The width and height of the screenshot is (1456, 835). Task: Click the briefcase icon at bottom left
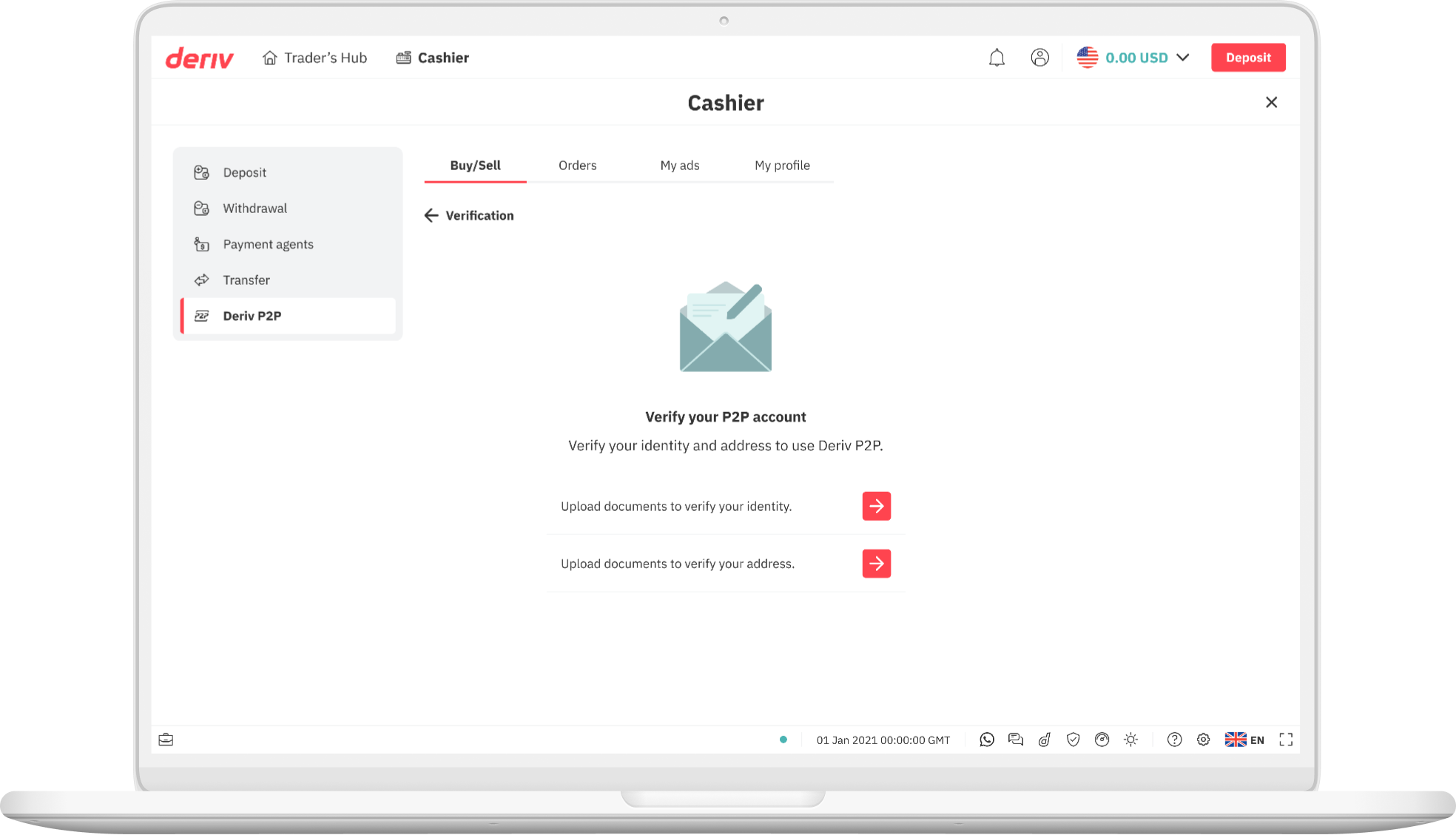point(166,740)
